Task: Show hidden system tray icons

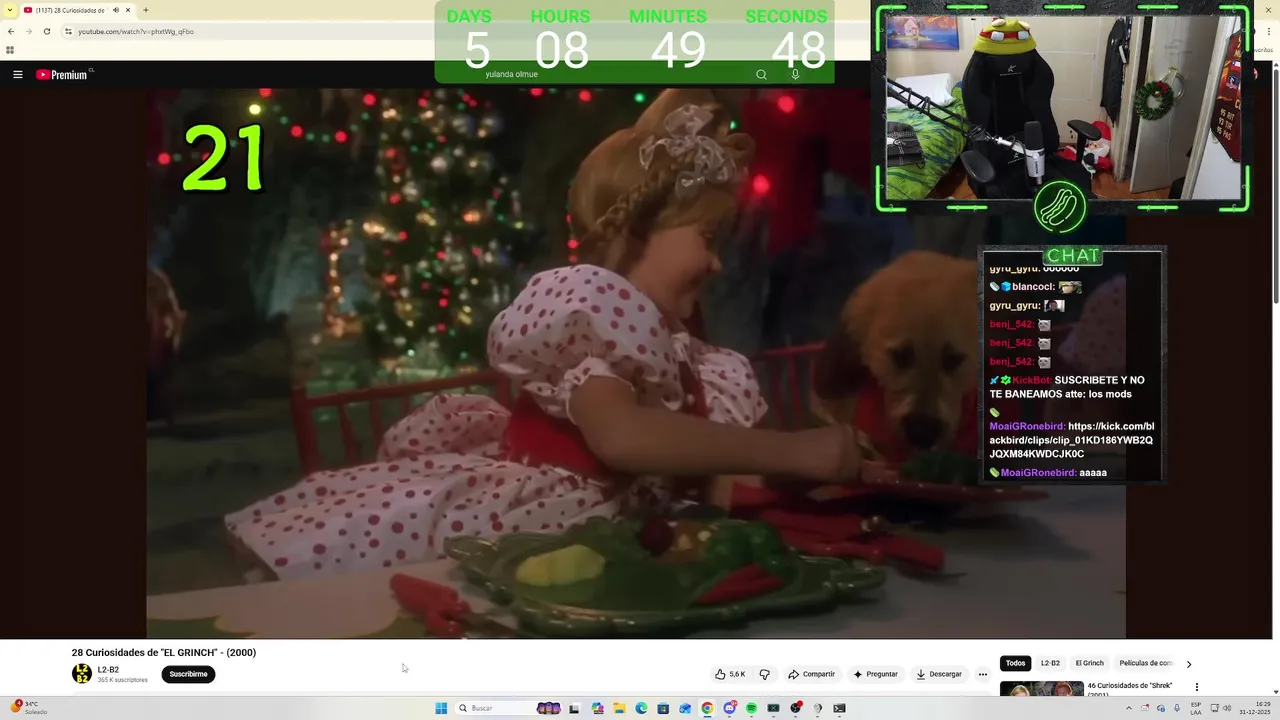Action: coord(1129,708)
